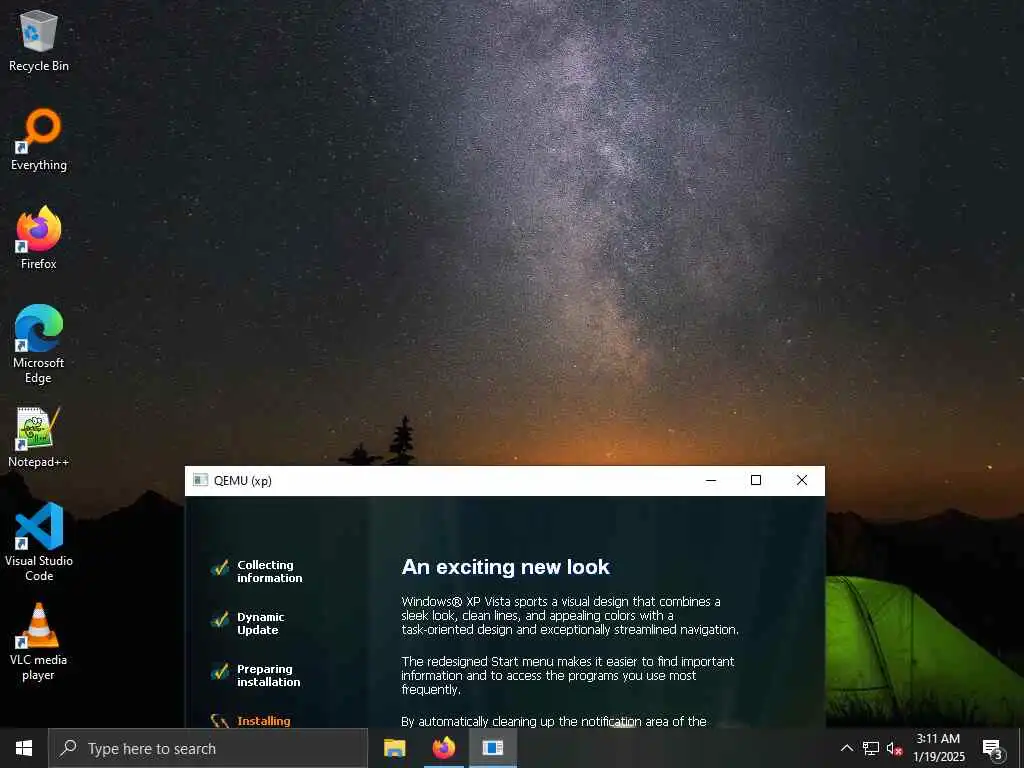This screenshot has width=1024, height=768.
Task: Activate the QEMU taskbar button
Action: [x=493, y=748]
